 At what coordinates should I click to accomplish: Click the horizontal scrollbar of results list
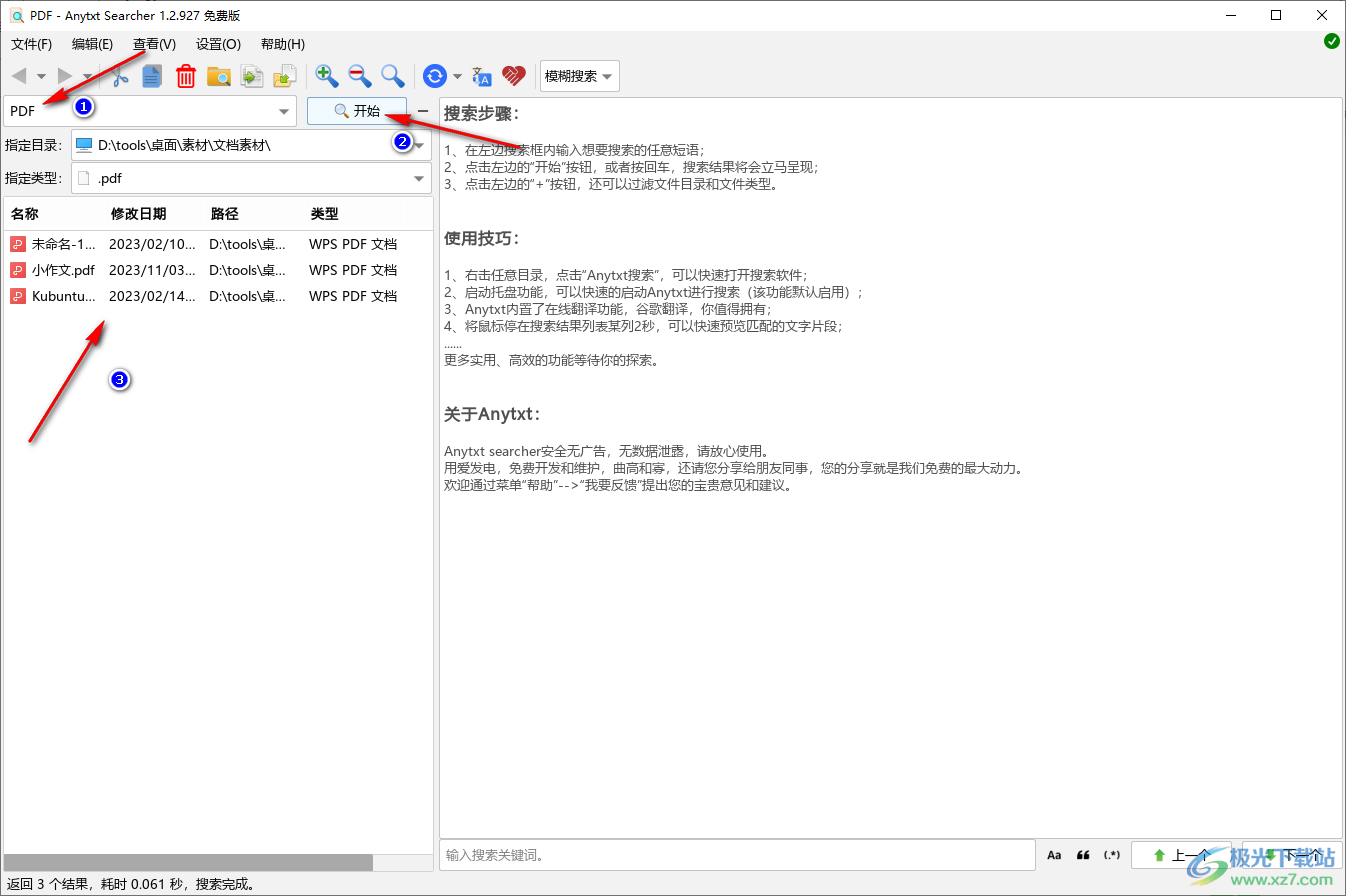[x=188, y=862]
